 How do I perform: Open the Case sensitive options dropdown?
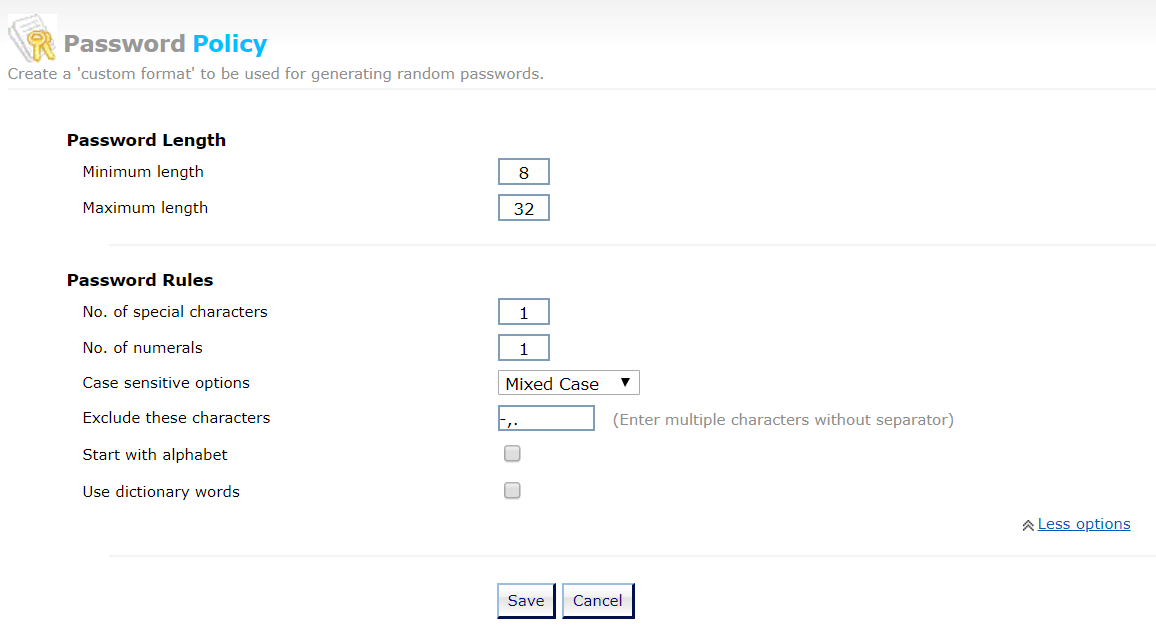point(568,382)
